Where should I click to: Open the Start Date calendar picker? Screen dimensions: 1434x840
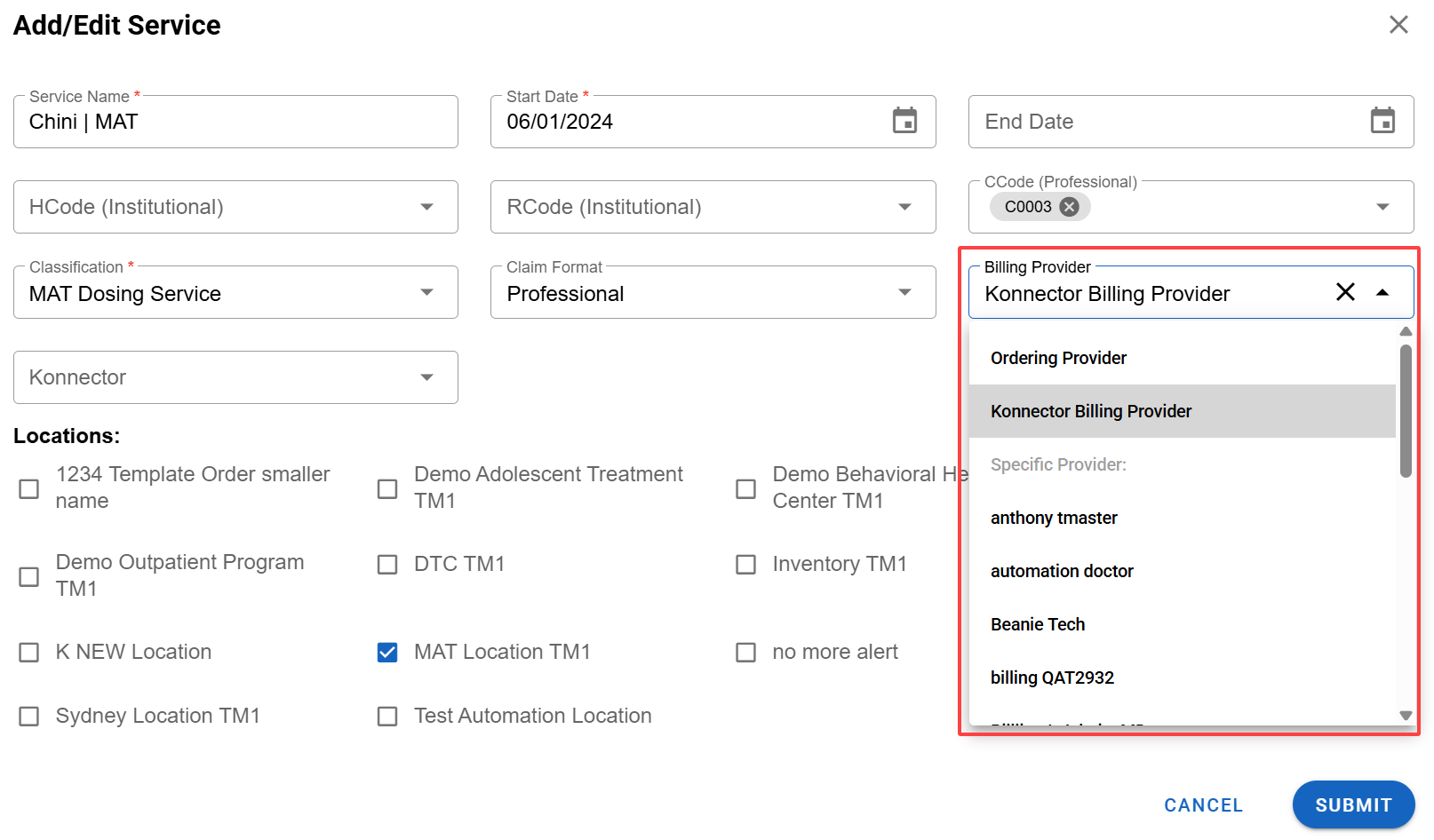(904, 121)
